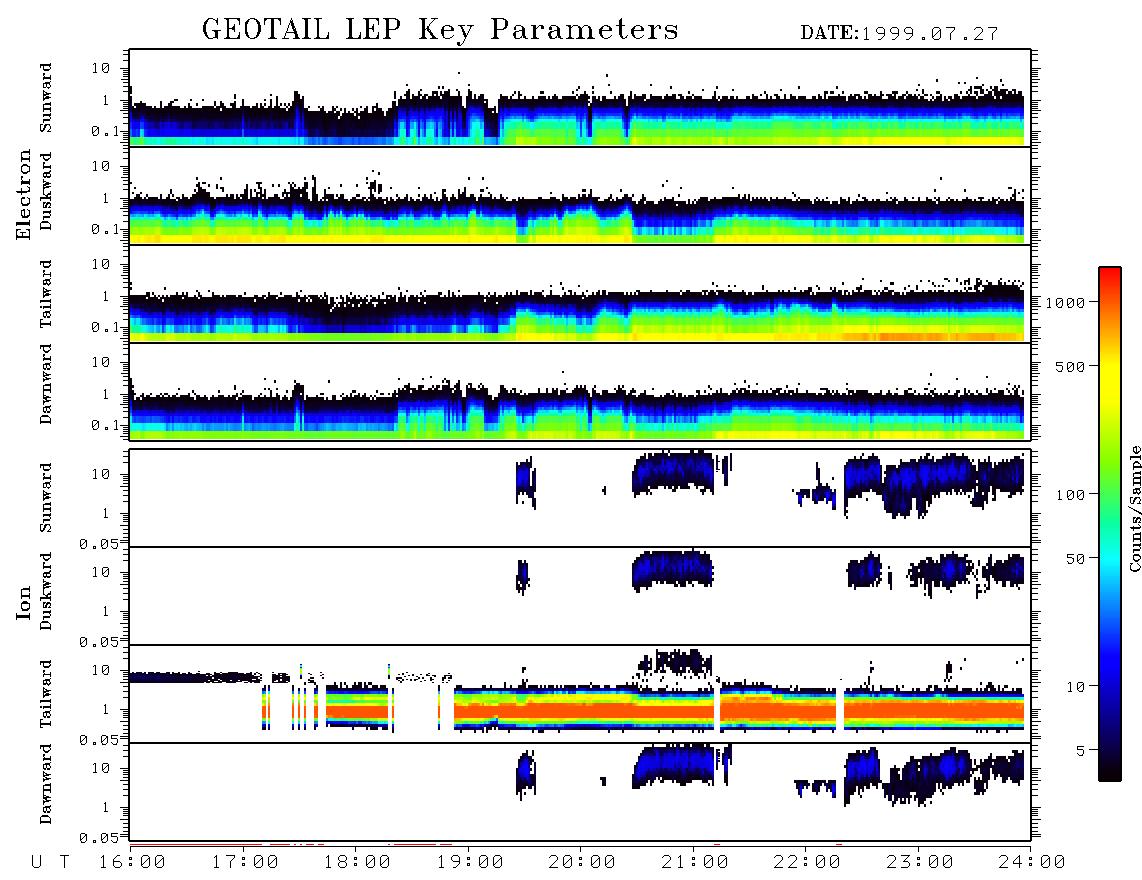Pick the black bottom of the colorbar
This screenshot has height=880, width=1142.
pyautogui.click(x=1110, y=769)
